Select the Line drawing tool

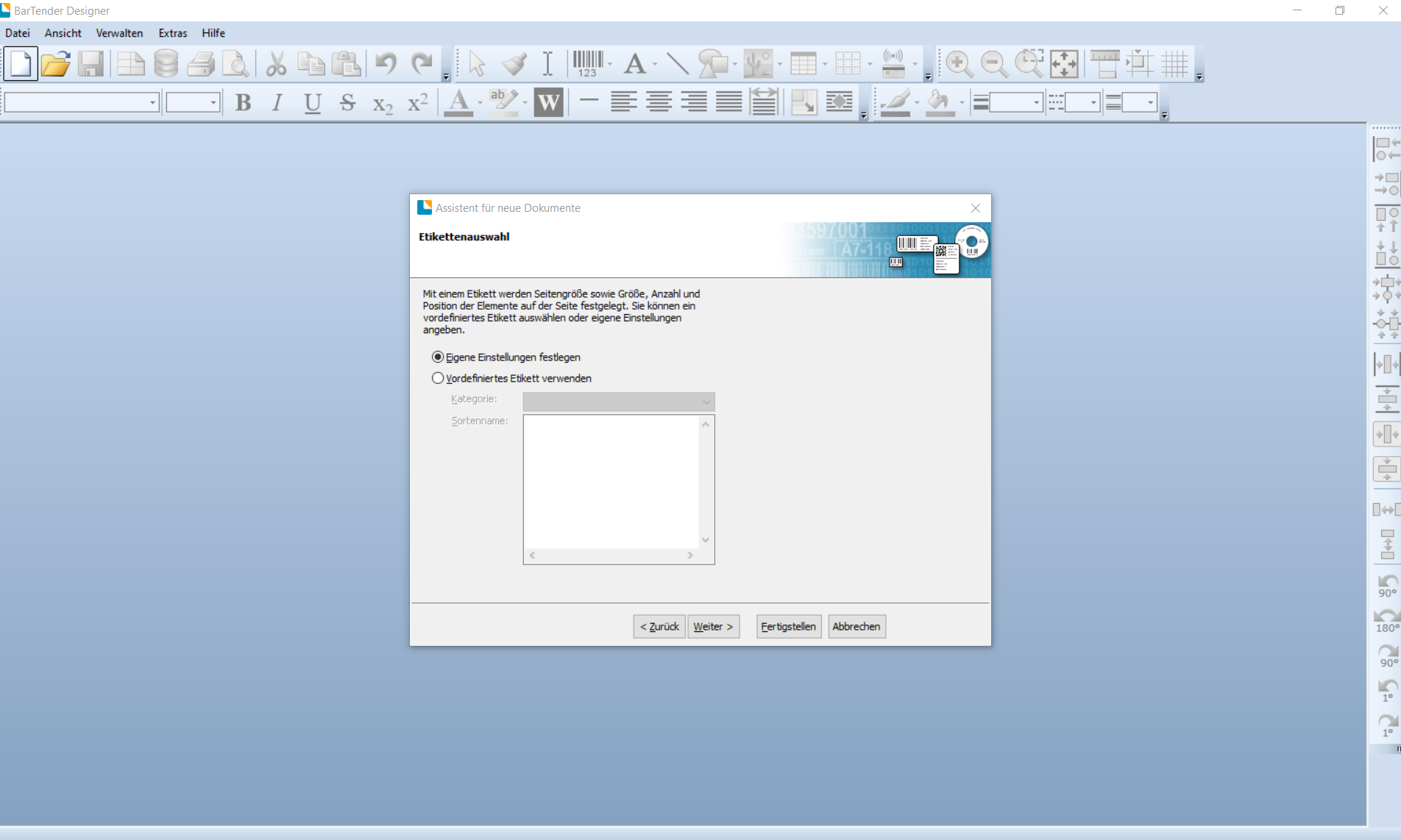point(677,64)
